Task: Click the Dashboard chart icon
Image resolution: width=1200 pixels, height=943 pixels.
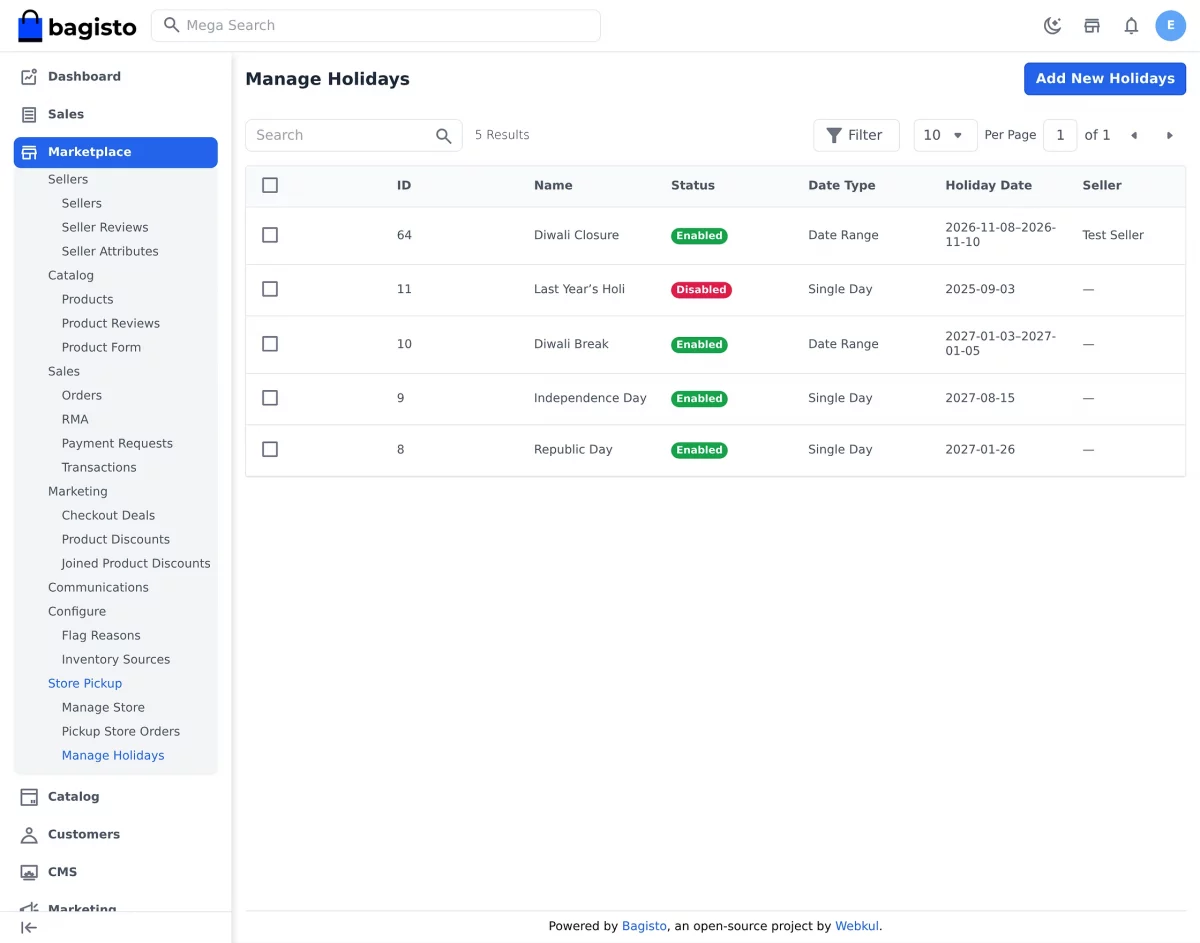Action: [x=29, y=76]
